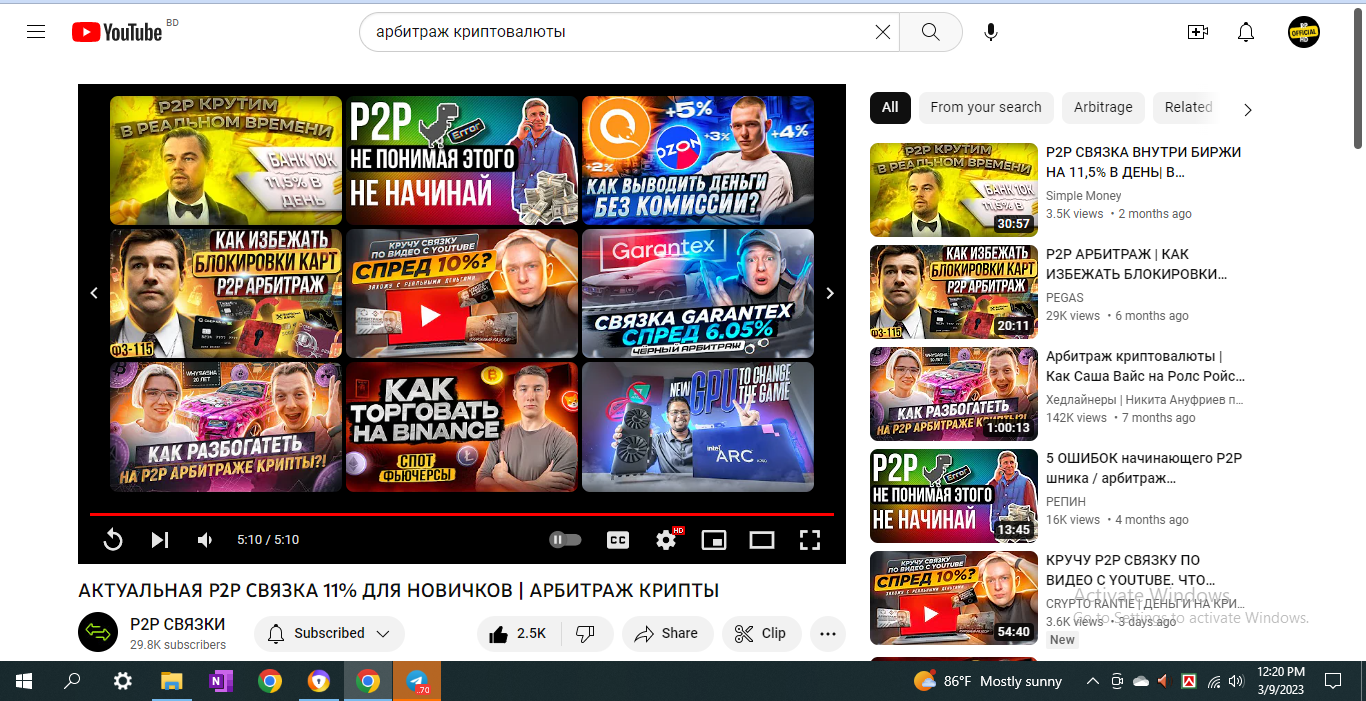Select the From your search chip
Image resolution: width=1366 pixels, height=701 pixels.
[986, 107]
